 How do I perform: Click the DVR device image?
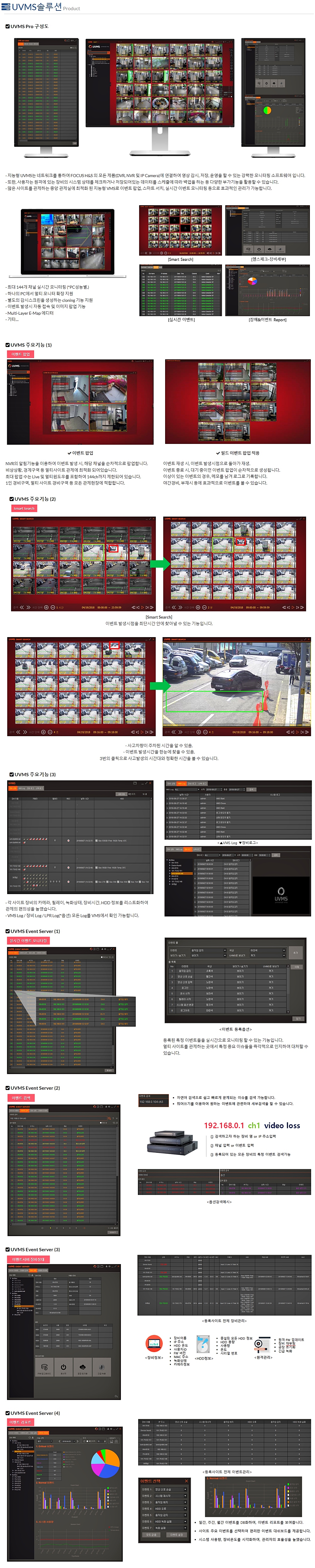click(171, 1142)
